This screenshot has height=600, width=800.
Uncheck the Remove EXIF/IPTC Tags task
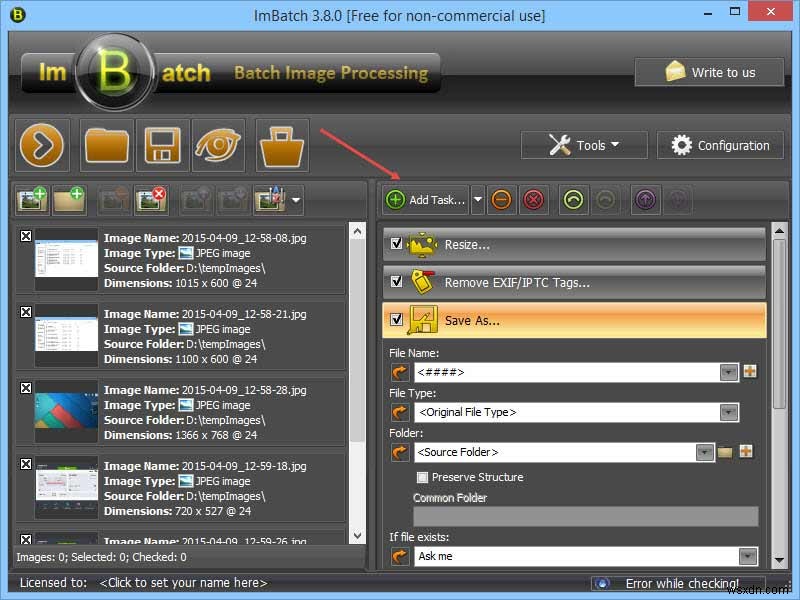tap(398, 281)
